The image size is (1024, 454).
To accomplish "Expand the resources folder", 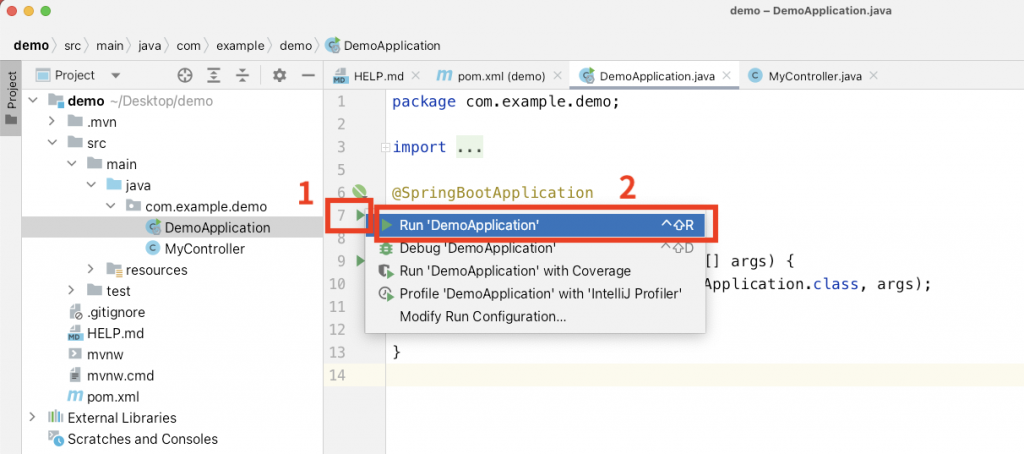I will (91, 270).
